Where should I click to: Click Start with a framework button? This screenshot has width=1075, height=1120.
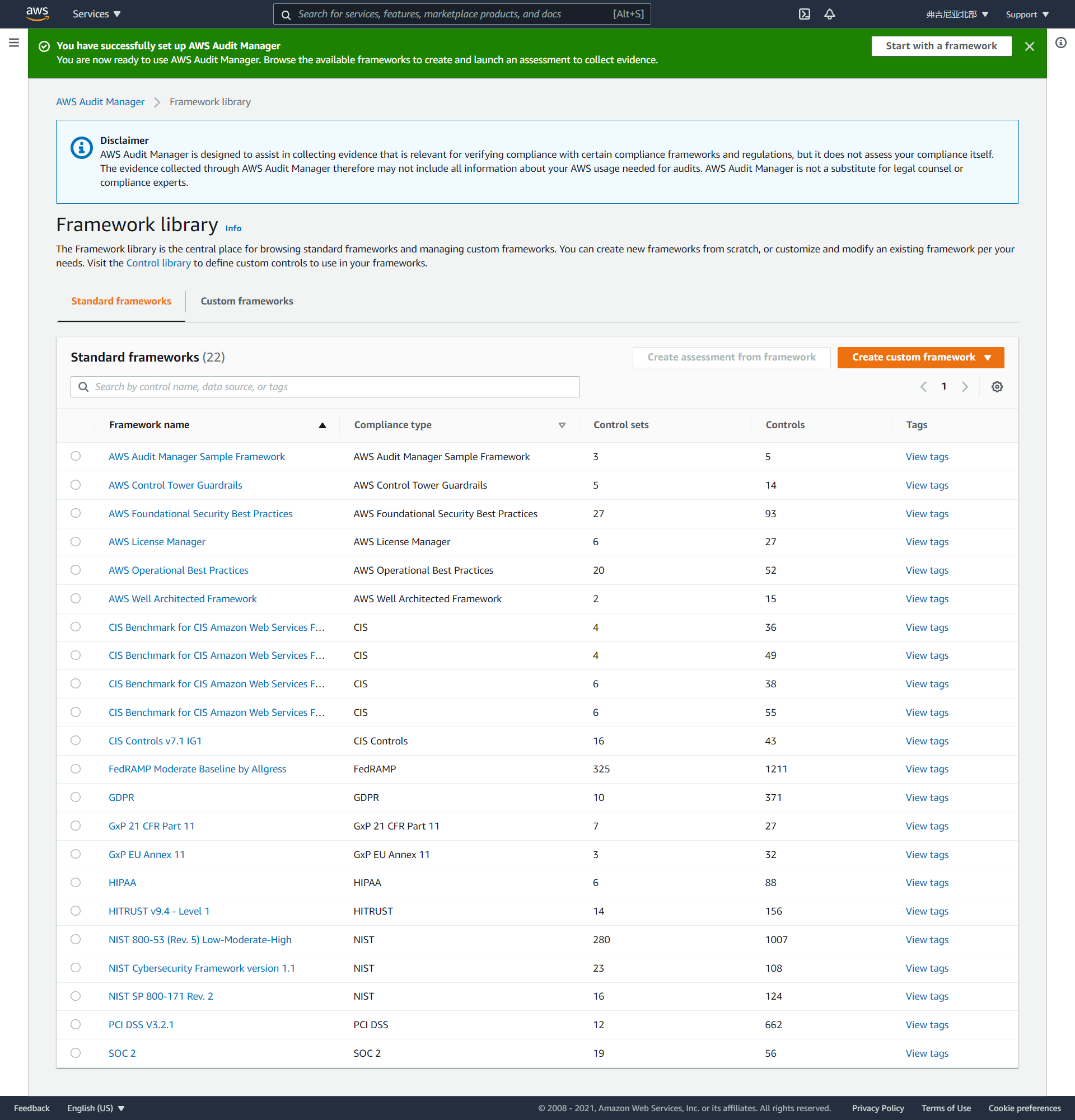pos(941,46)
